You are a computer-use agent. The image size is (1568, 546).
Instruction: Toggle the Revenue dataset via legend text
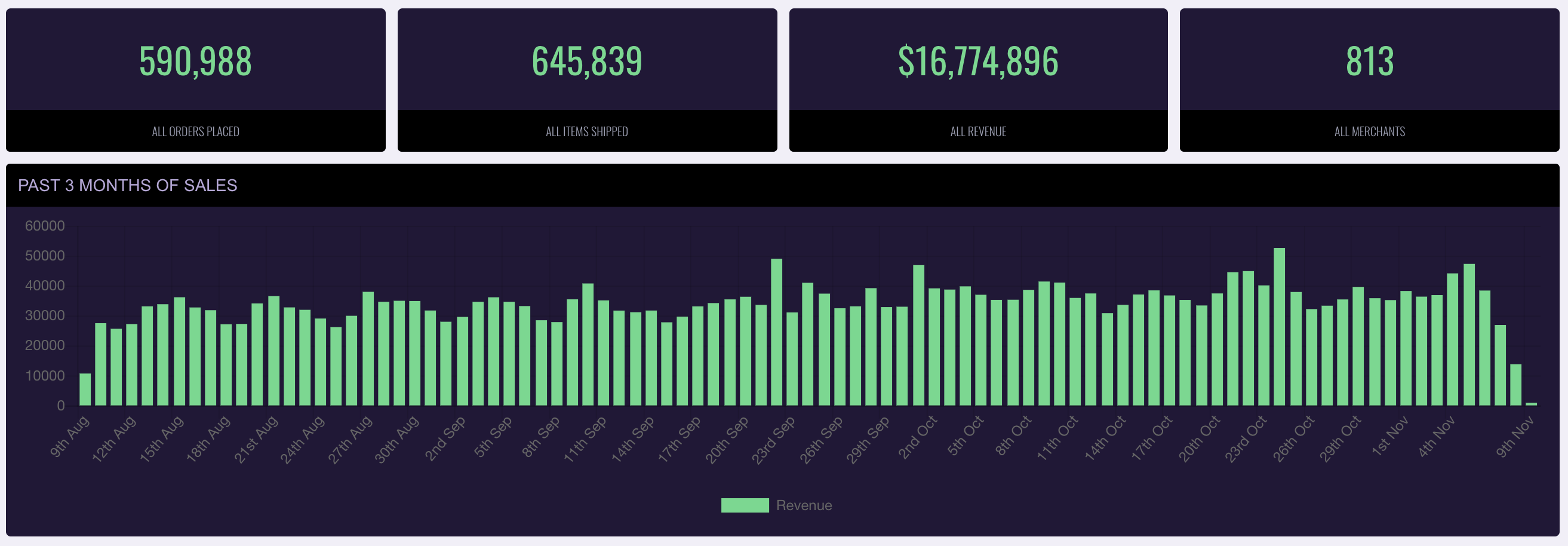coord(804,505)
